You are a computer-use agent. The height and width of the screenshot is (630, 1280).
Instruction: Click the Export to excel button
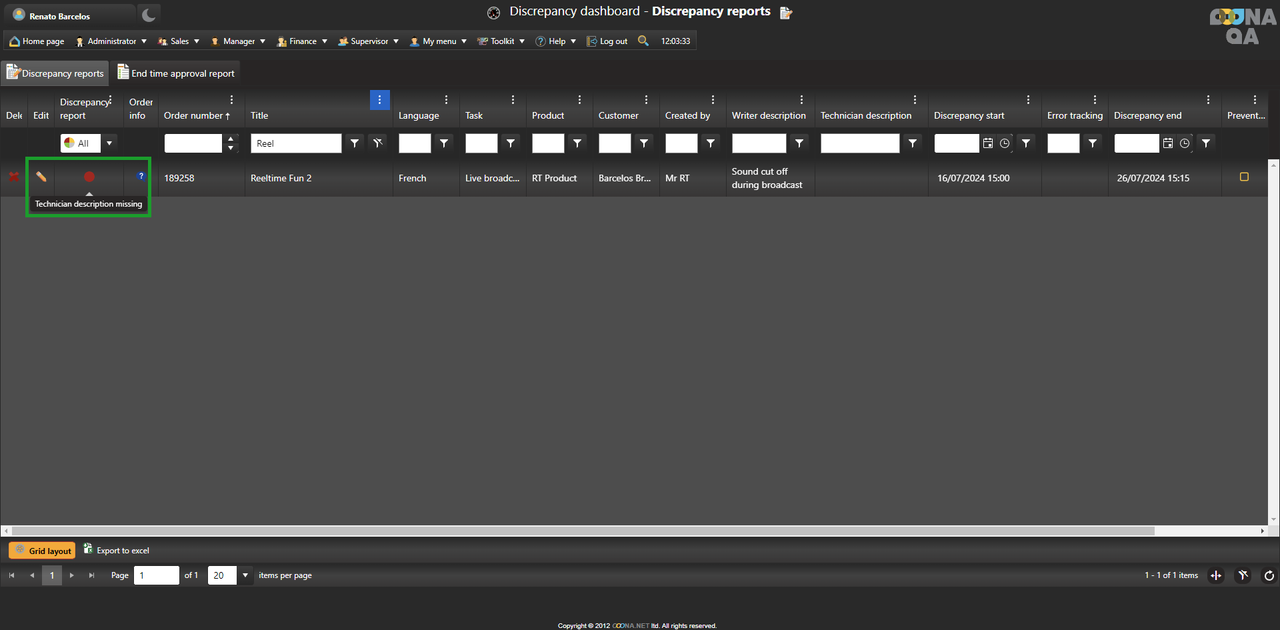(116, 550)
